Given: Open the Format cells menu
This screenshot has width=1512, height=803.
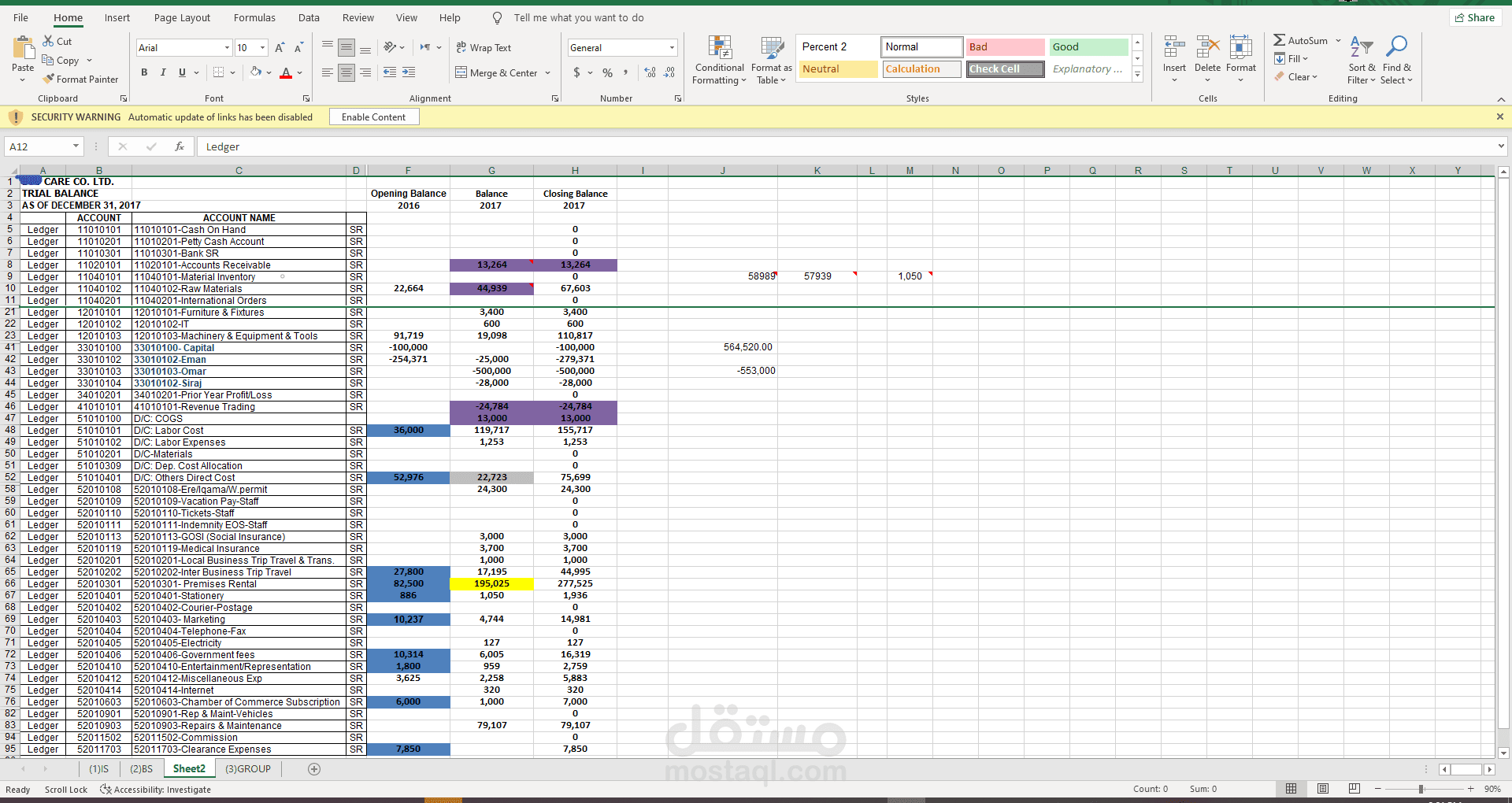Looking at the screenshot, I should coord(1241,59).
